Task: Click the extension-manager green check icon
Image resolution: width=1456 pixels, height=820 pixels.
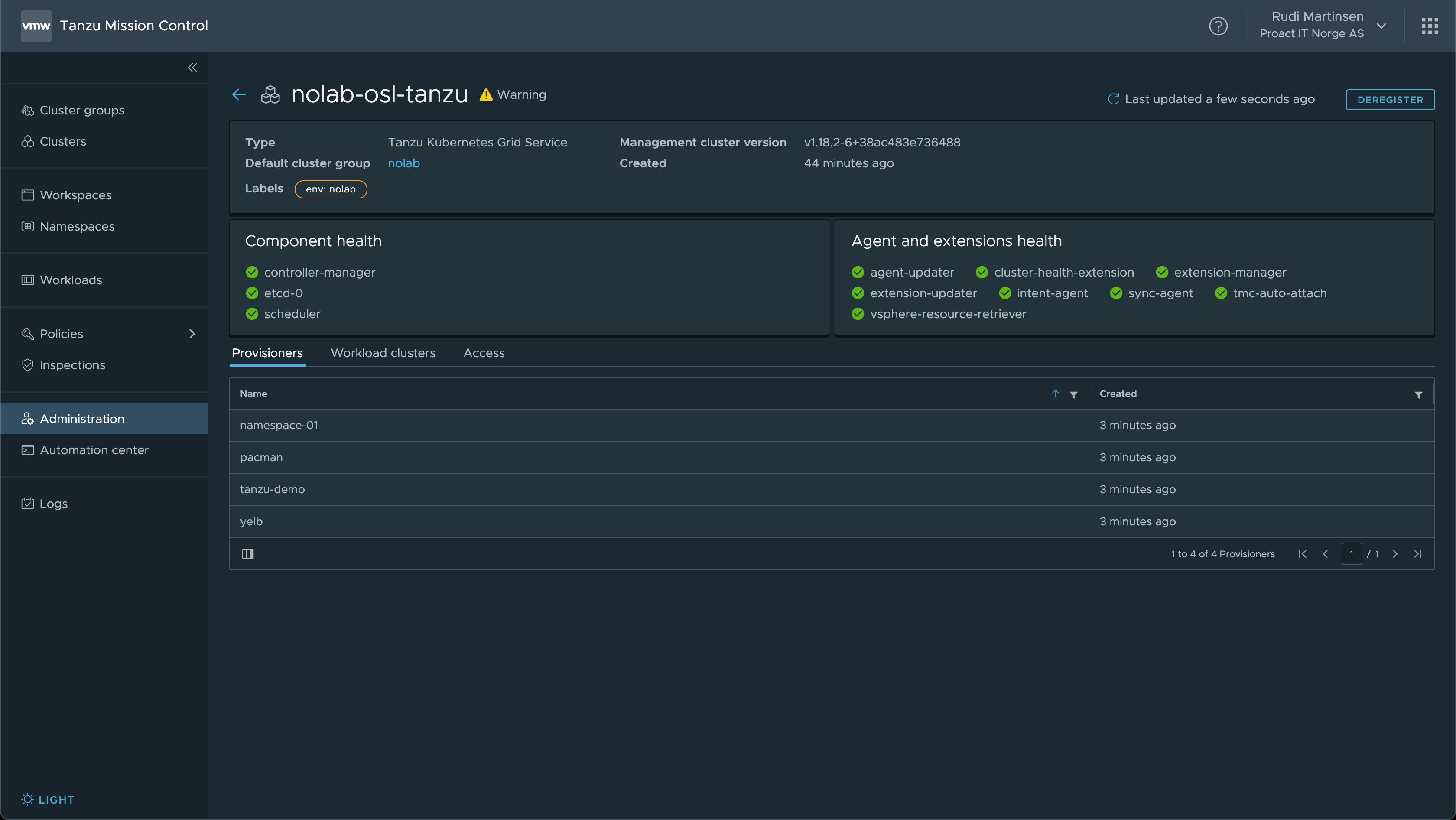Action: [1162, 272]
